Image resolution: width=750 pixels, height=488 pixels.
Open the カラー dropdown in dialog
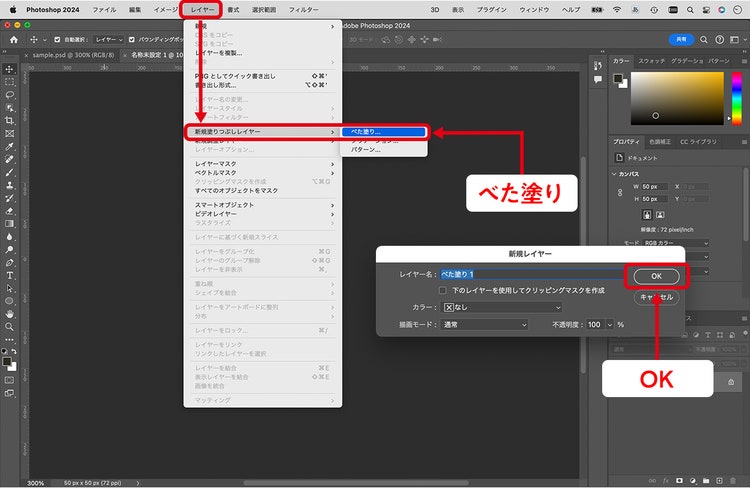coord(501,307)
